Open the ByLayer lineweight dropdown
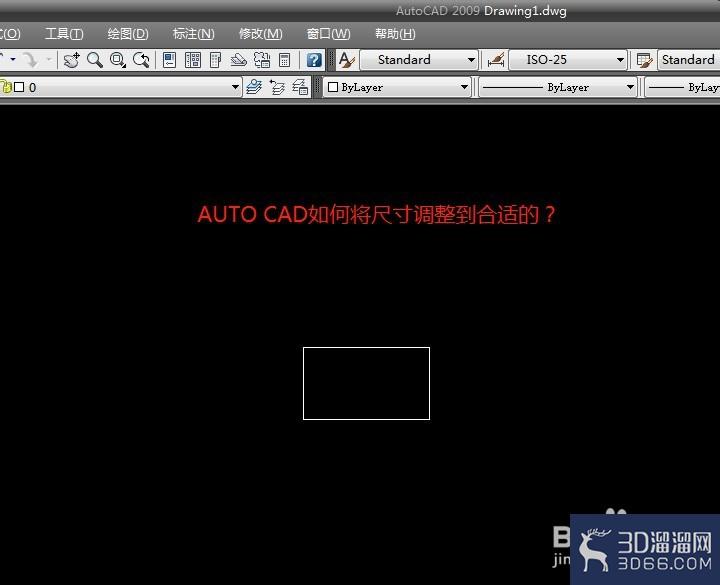 683,87
